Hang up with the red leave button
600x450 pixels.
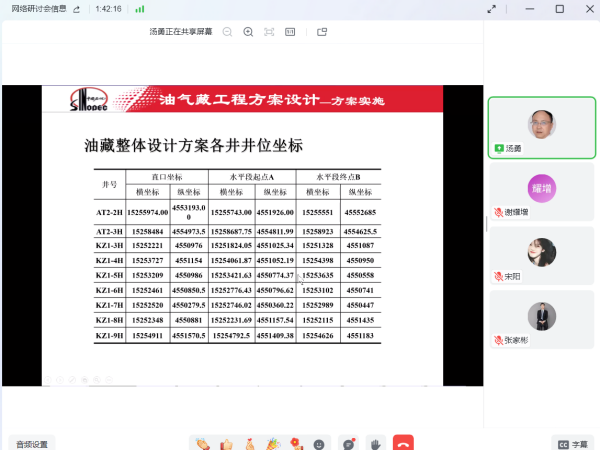(404, 443)
